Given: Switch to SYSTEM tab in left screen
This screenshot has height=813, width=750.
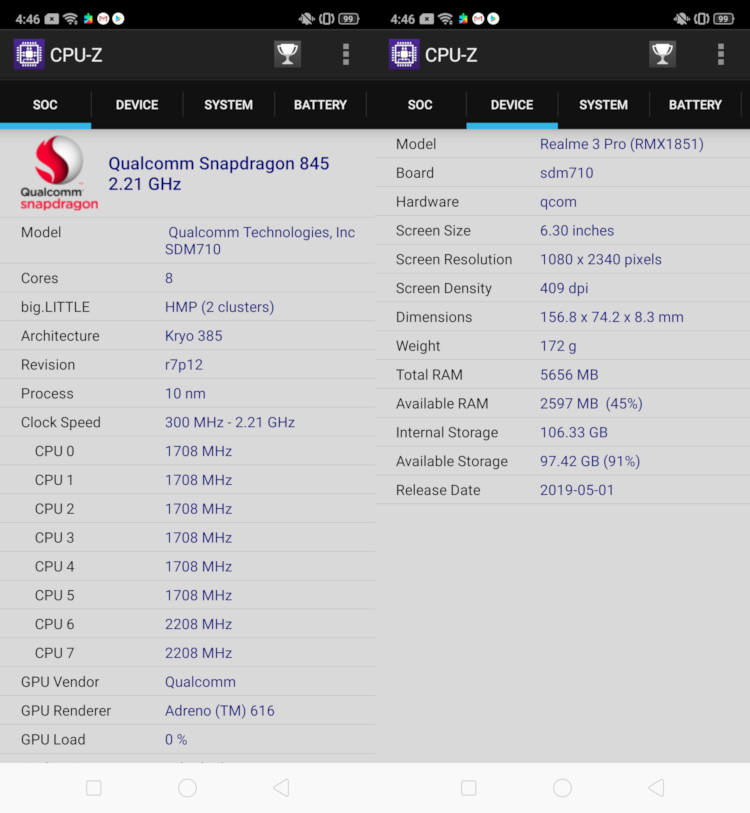Looking at the screenshot, I should pyautogui.click(x=228, y=105).
